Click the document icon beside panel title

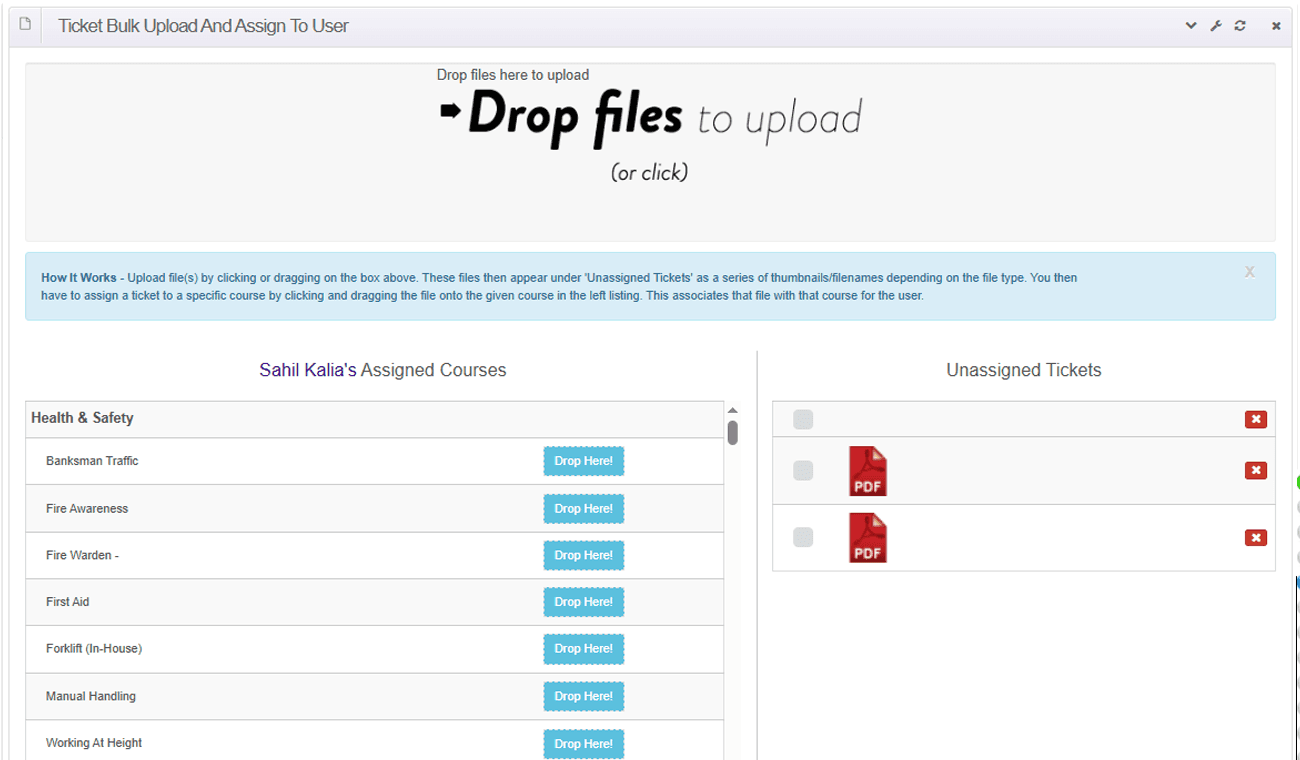26,25
